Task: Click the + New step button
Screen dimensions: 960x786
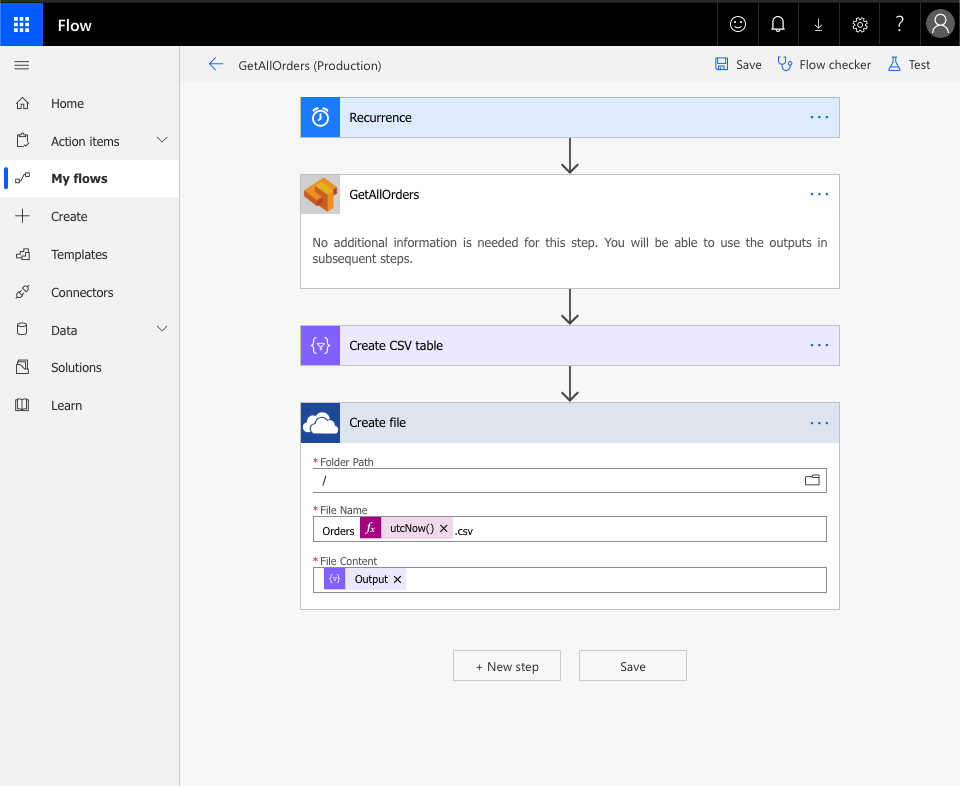Action: point(507,666)
